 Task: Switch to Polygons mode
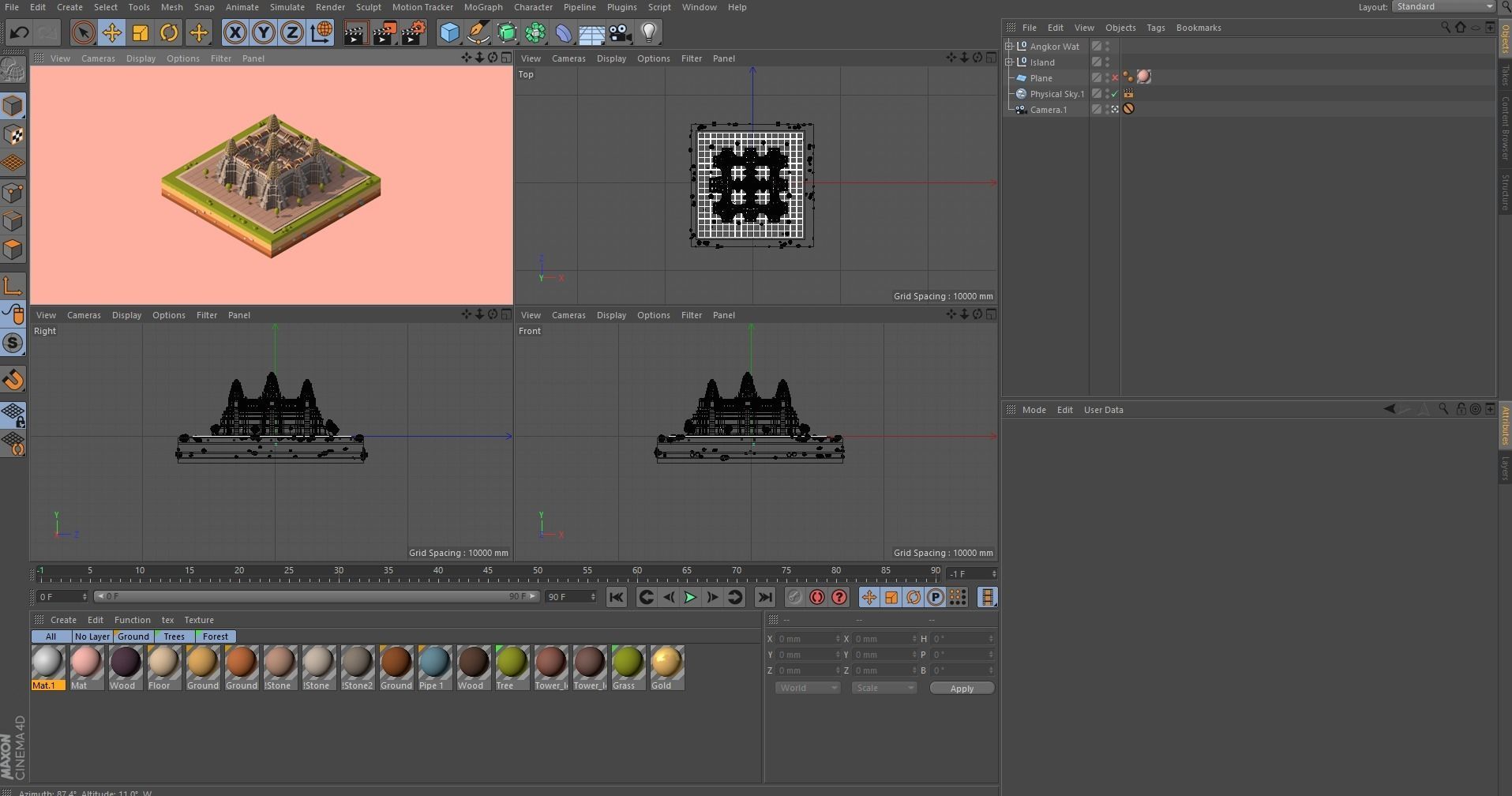(13, 250)
